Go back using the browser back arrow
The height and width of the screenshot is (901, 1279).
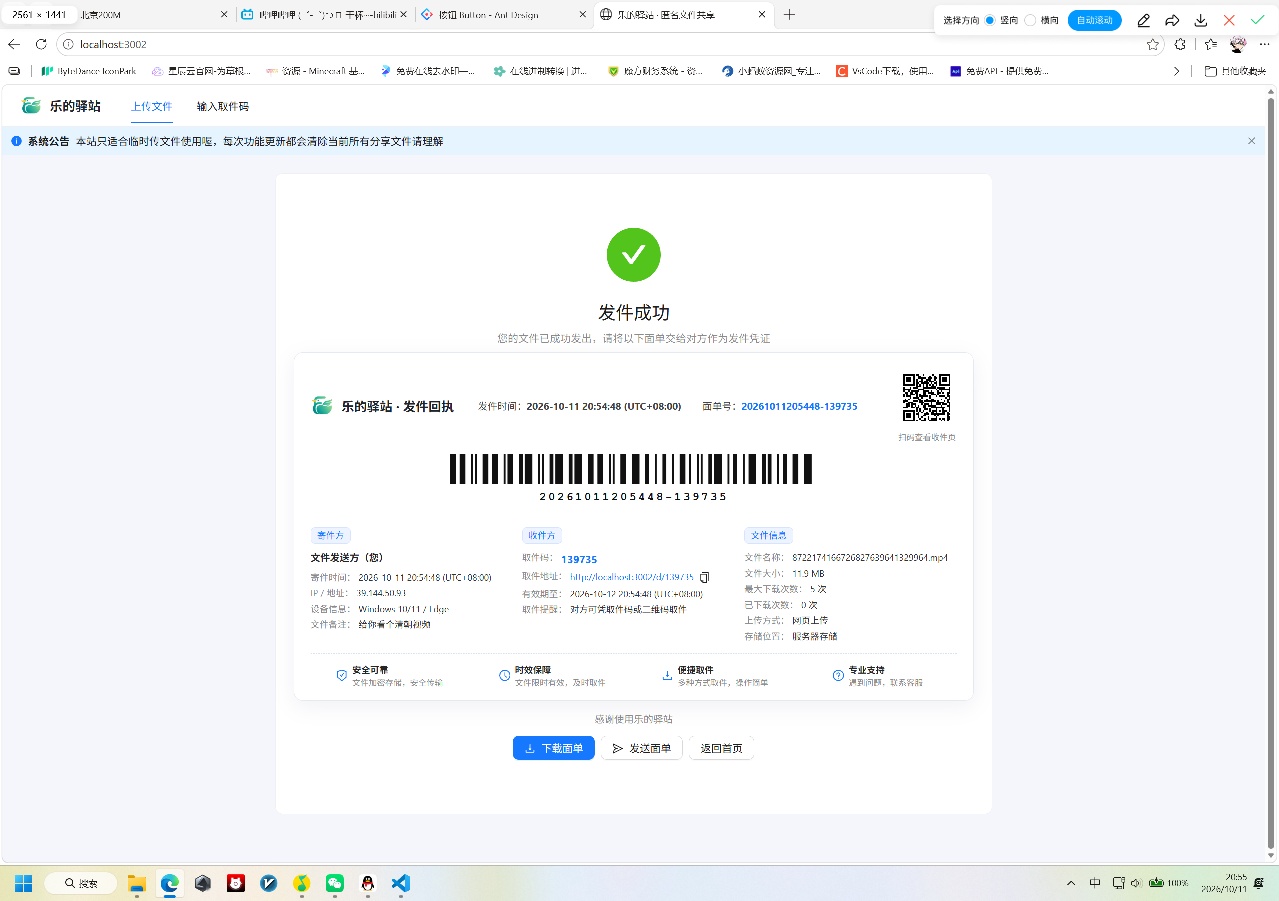[x=14, y=44]
